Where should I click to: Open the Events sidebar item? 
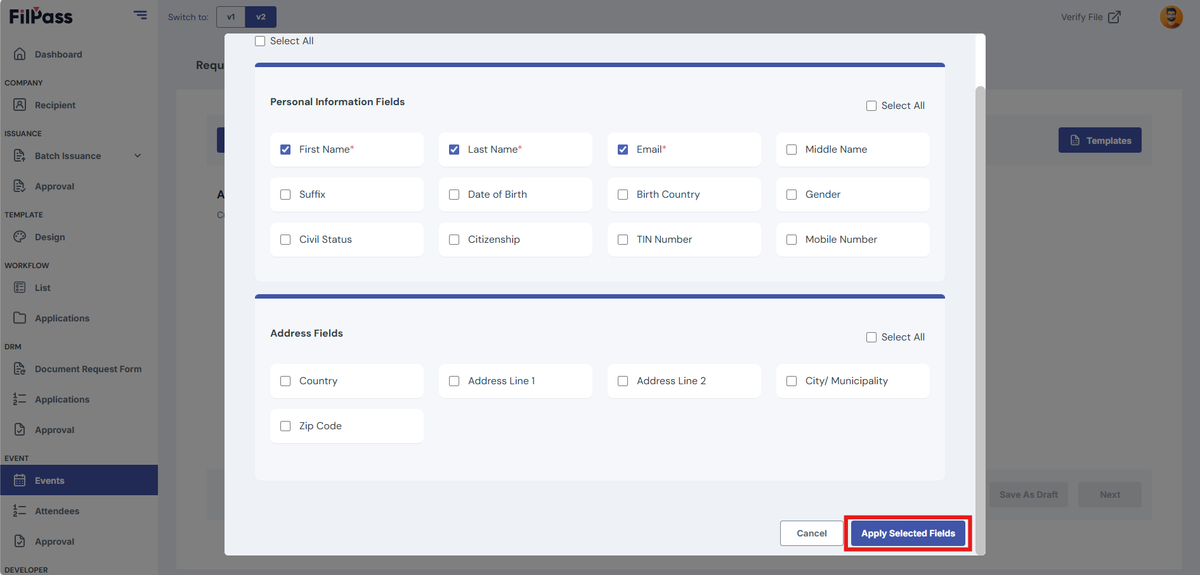79,480
